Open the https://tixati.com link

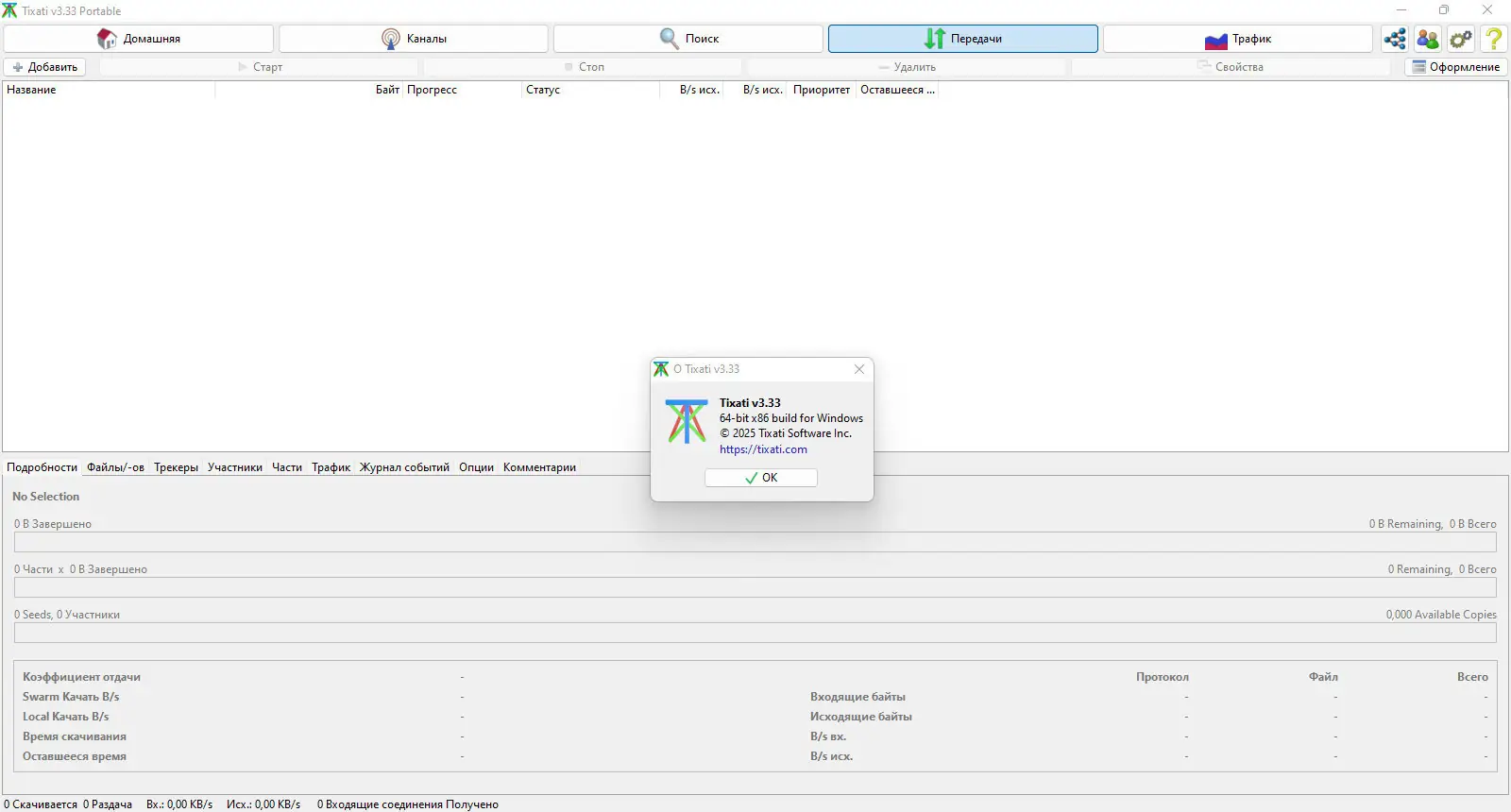[x=763, y=449]
